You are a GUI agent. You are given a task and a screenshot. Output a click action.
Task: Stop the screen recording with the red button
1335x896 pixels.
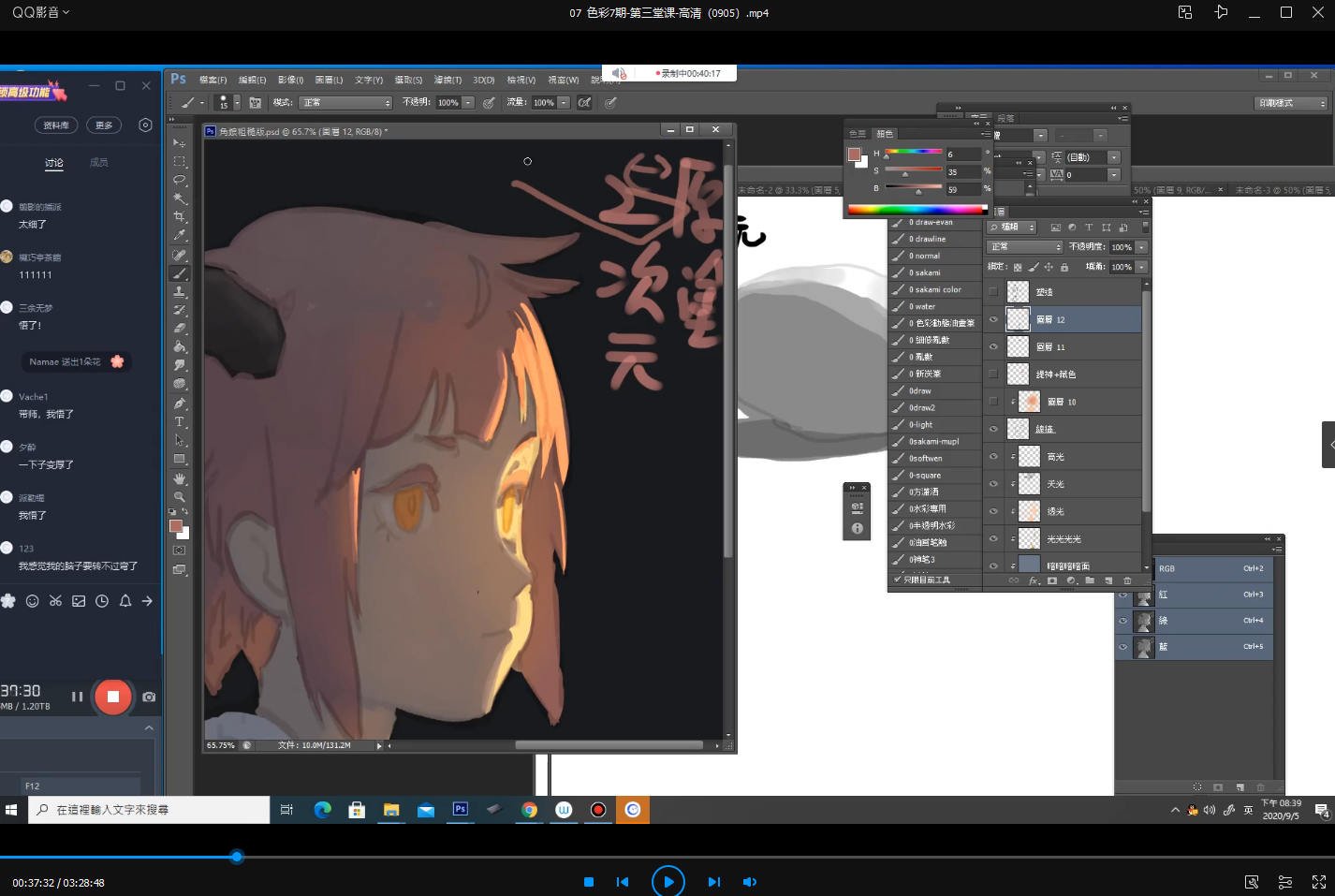point(112,697)
